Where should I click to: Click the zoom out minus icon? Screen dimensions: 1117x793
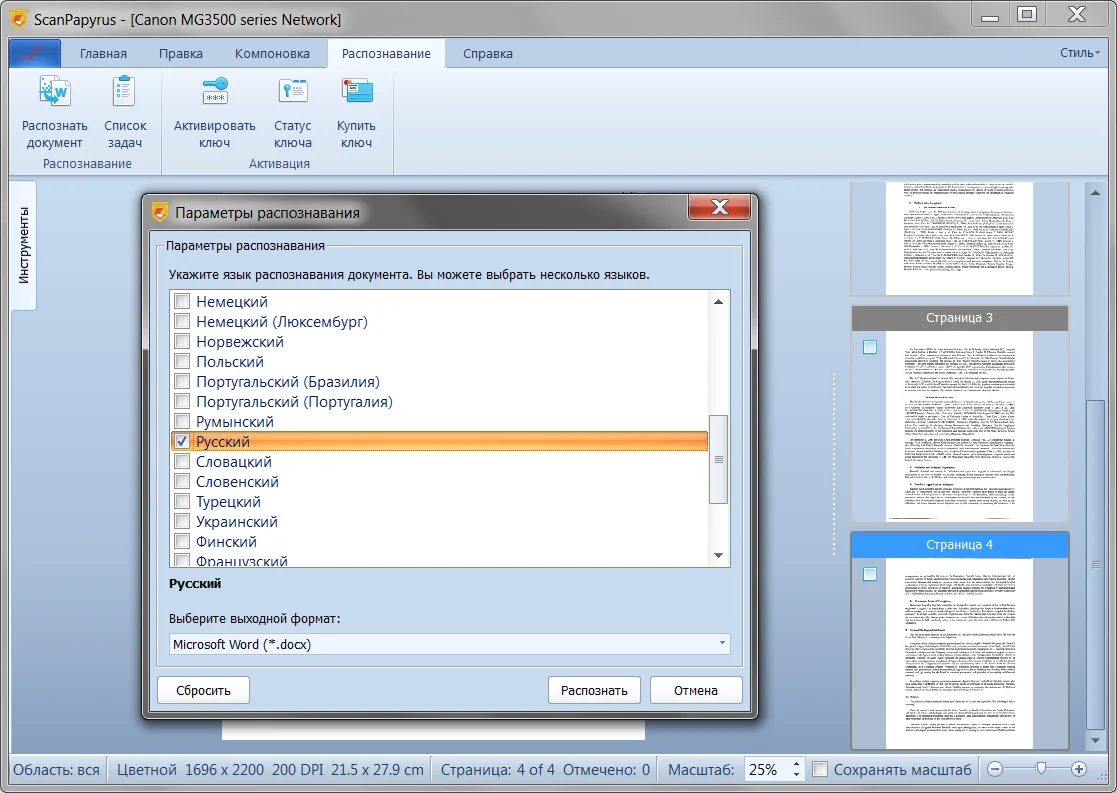(x=994, y=769)
